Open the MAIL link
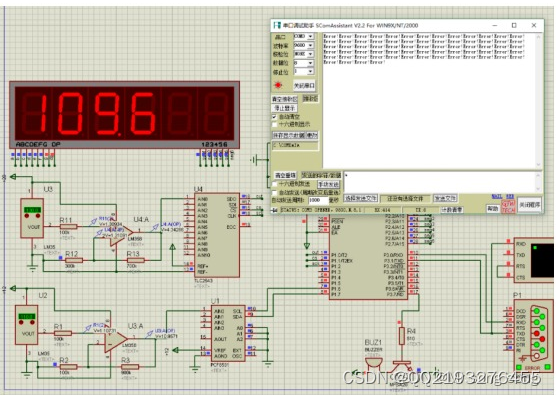 [x=497, y=196]
